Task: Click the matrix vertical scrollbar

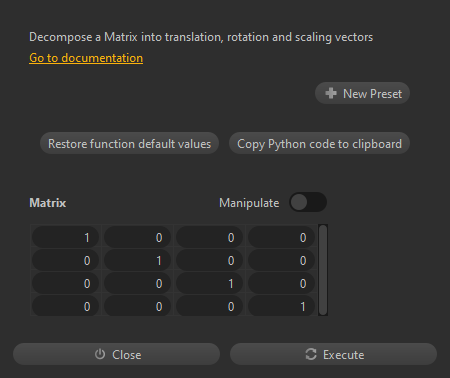Action: pos(323,270)
